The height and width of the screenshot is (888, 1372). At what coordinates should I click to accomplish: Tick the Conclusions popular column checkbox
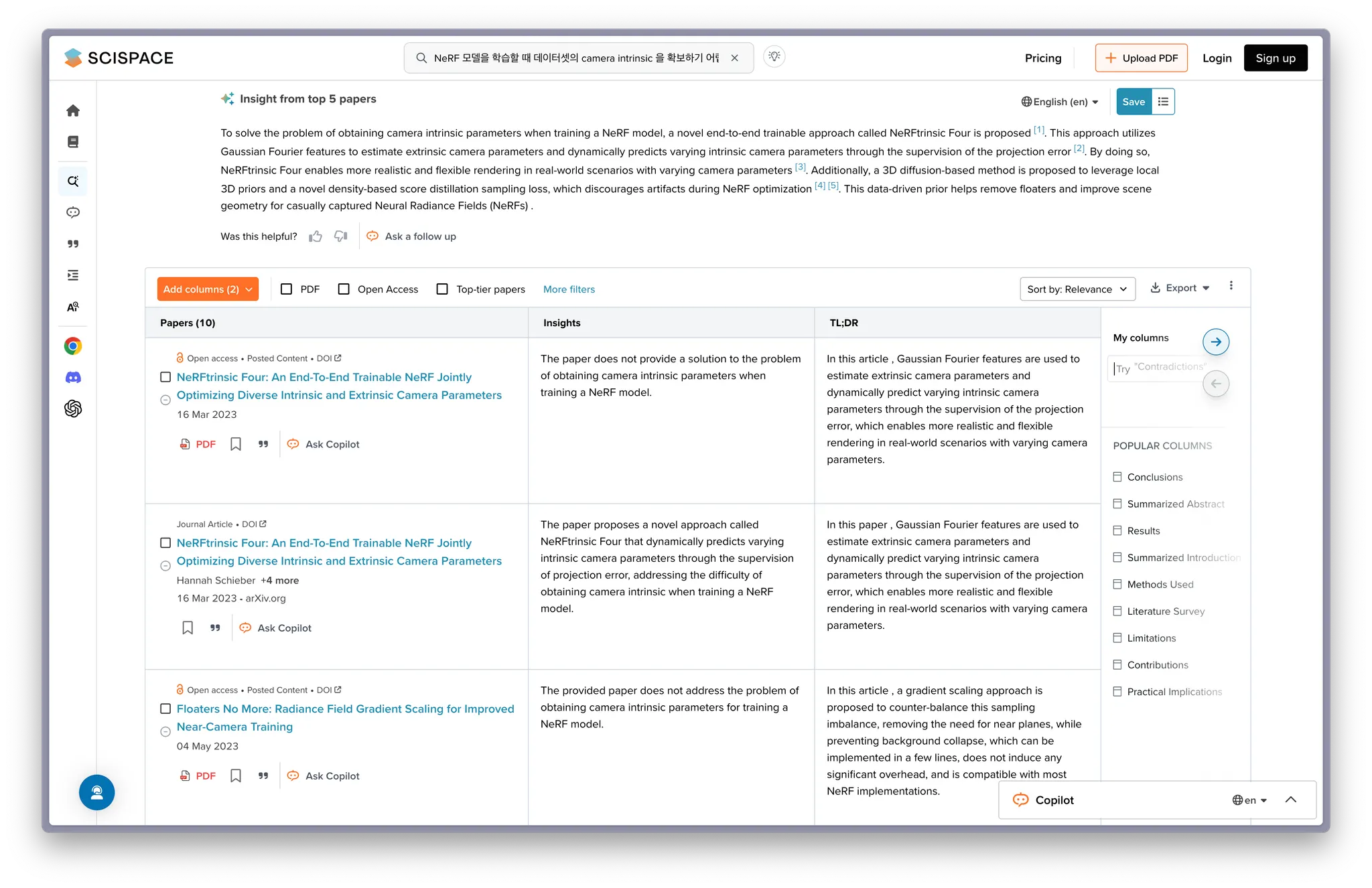pyautogui.click(x=1117, y=477)
